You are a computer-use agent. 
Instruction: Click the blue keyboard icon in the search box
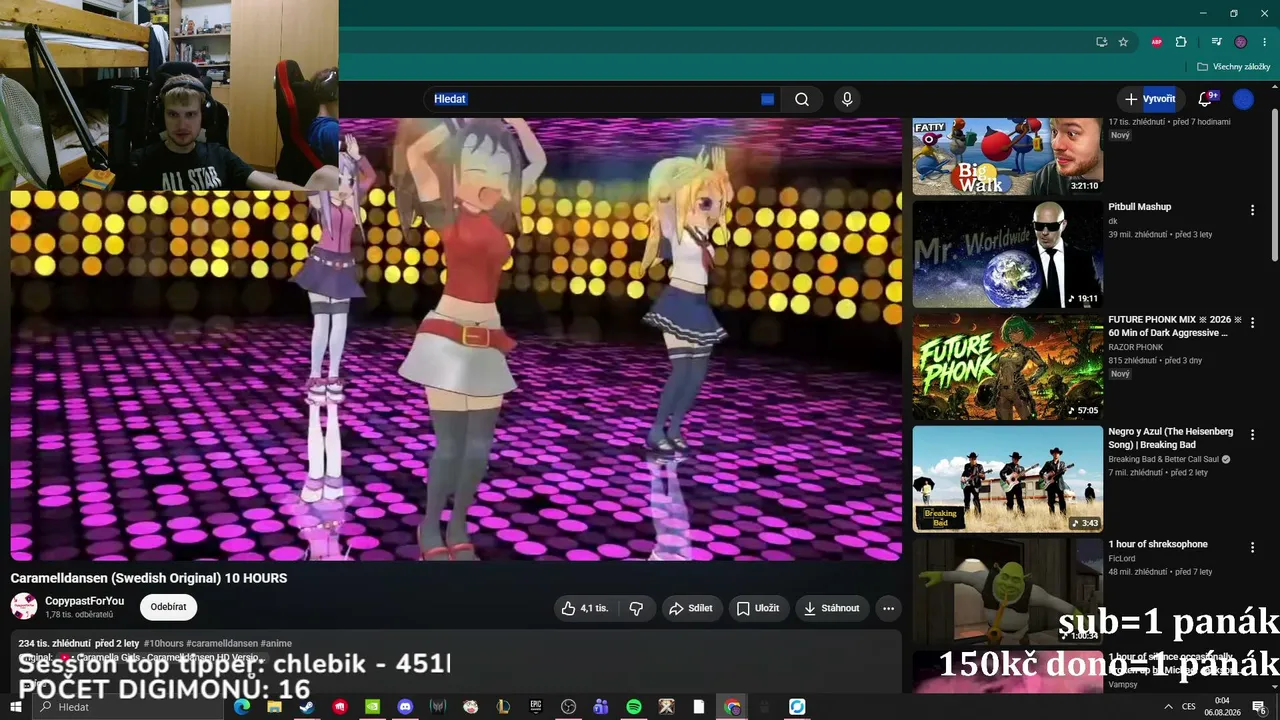(x=767, y=99)
